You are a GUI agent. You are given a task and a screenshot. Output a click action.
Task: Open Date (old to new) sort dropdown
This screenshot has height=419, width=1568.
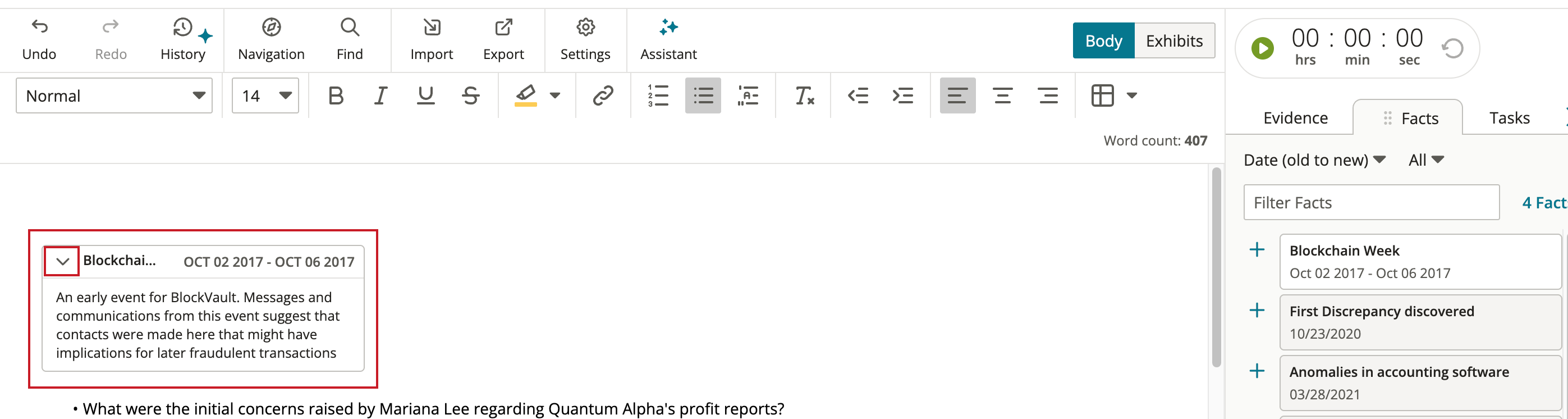1315,160
